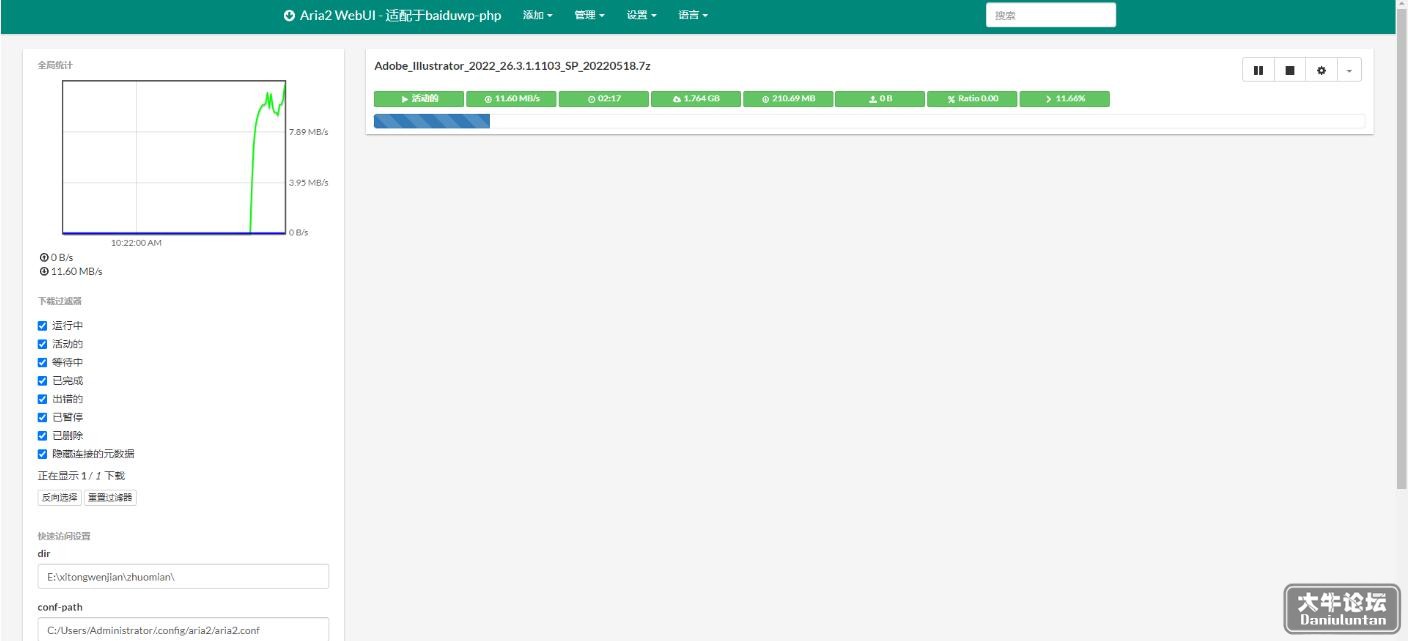The image size is (1408, 641).
Task: Uncheck the 运行中 filter
Action: click(x=42, y=326)
